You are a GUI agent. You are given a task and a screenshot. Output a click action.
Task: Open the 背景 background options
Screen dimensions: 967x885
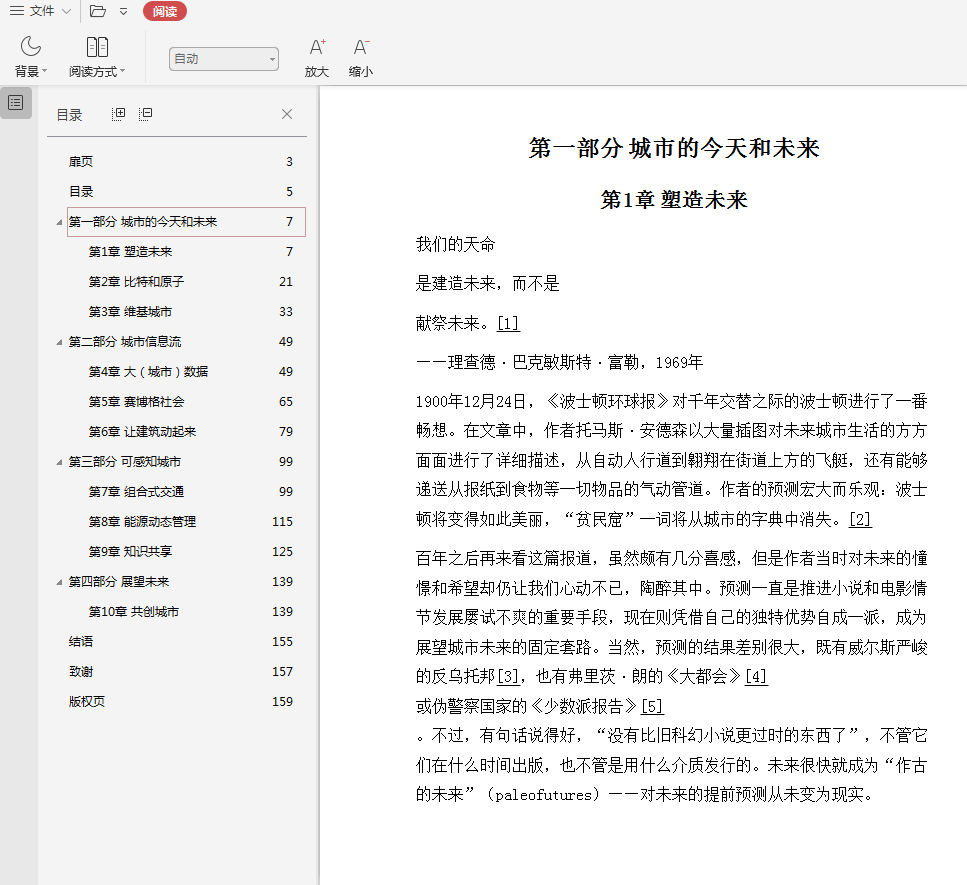(31, 58)
